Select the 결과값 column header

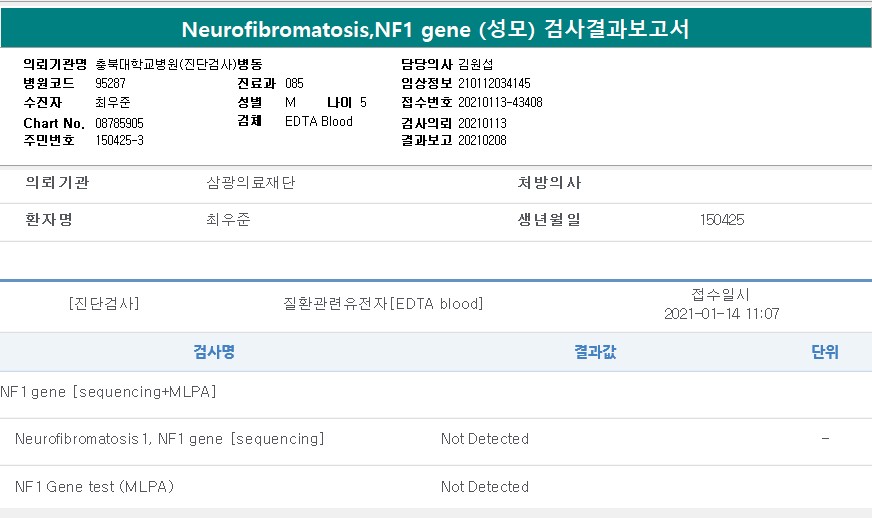(594, 352)
